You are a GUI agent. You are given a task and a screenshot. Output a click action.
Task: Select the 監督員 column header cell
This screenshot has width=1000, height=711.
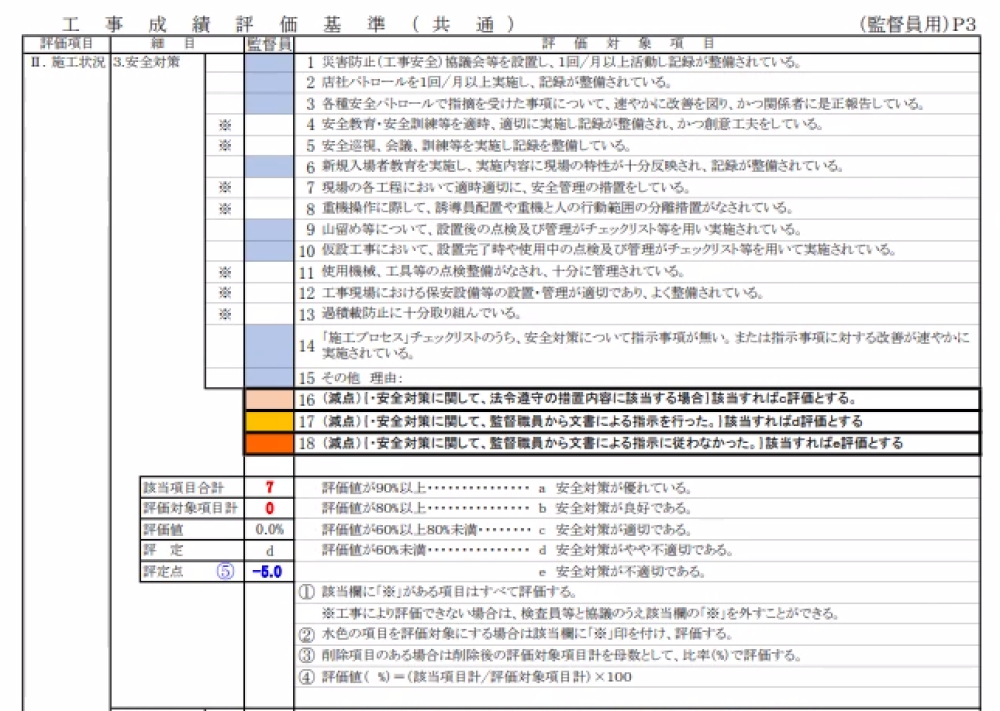click(x=269, y=44)
